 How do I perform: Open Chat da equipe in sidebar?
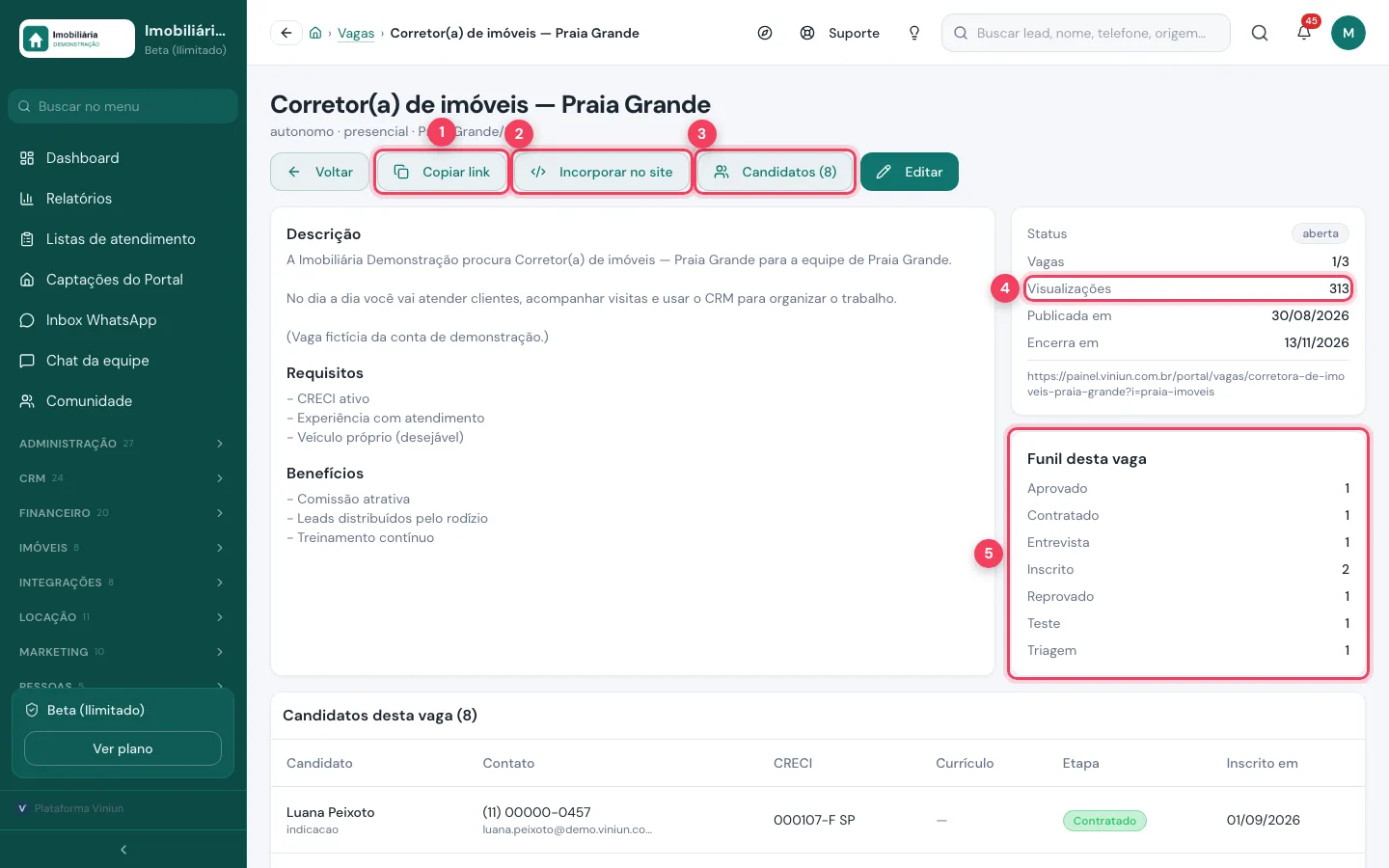pos(123,361)
